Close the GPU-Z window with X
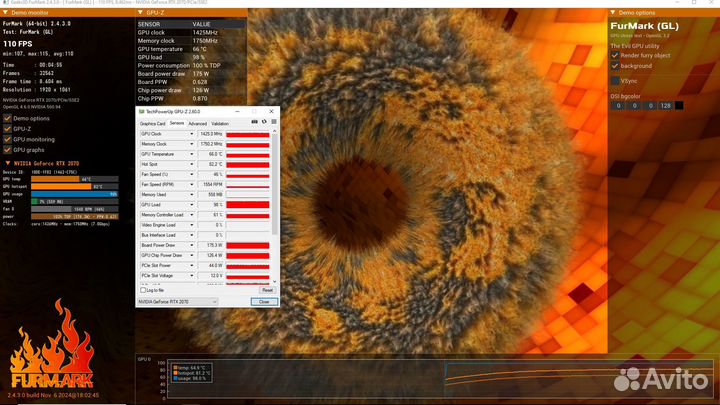 click(271, 112)
